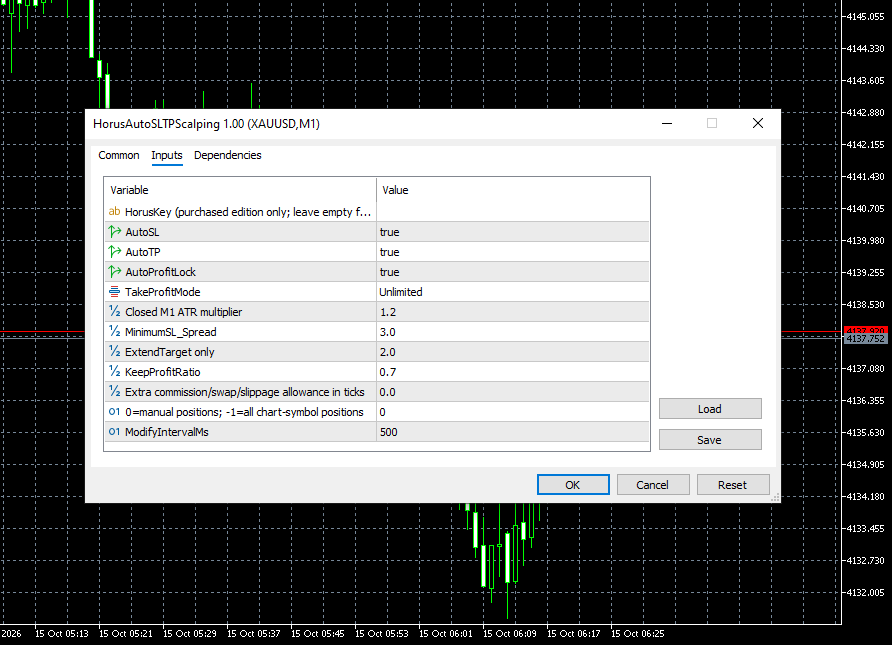Viewport: 892px width, 645px height.
Task: Close the HorusAutoSLTPScalping dialog
Action: coord(758,123)
